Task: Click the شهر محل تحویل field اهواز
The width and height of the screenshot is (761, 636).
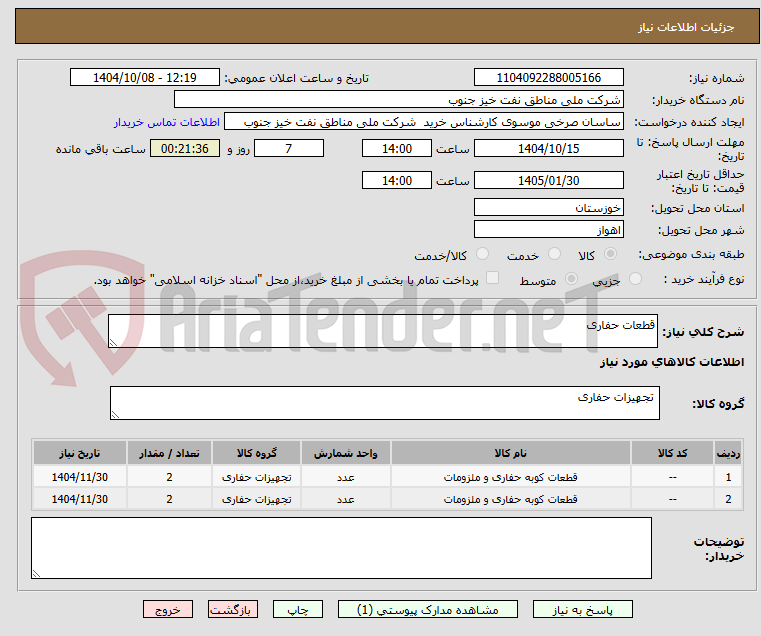Action: point(548,230)
